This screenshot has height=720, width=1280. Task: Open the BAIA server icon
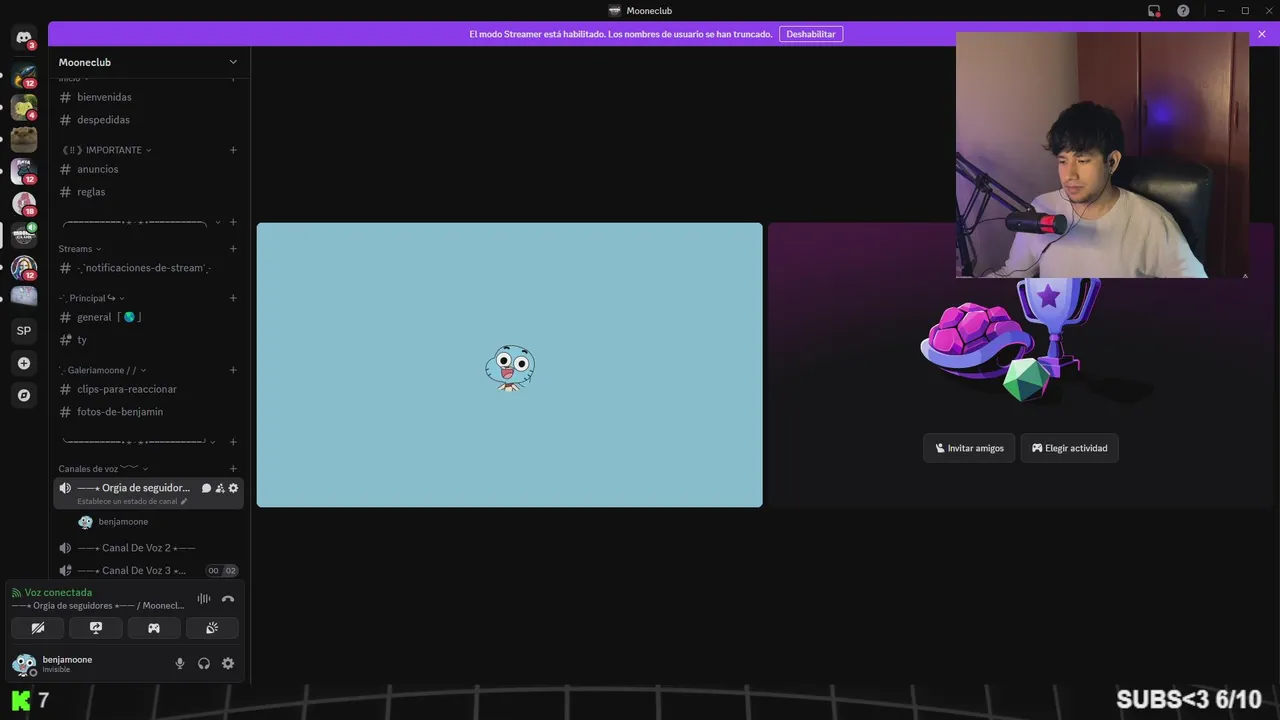[x=24, y=171]
